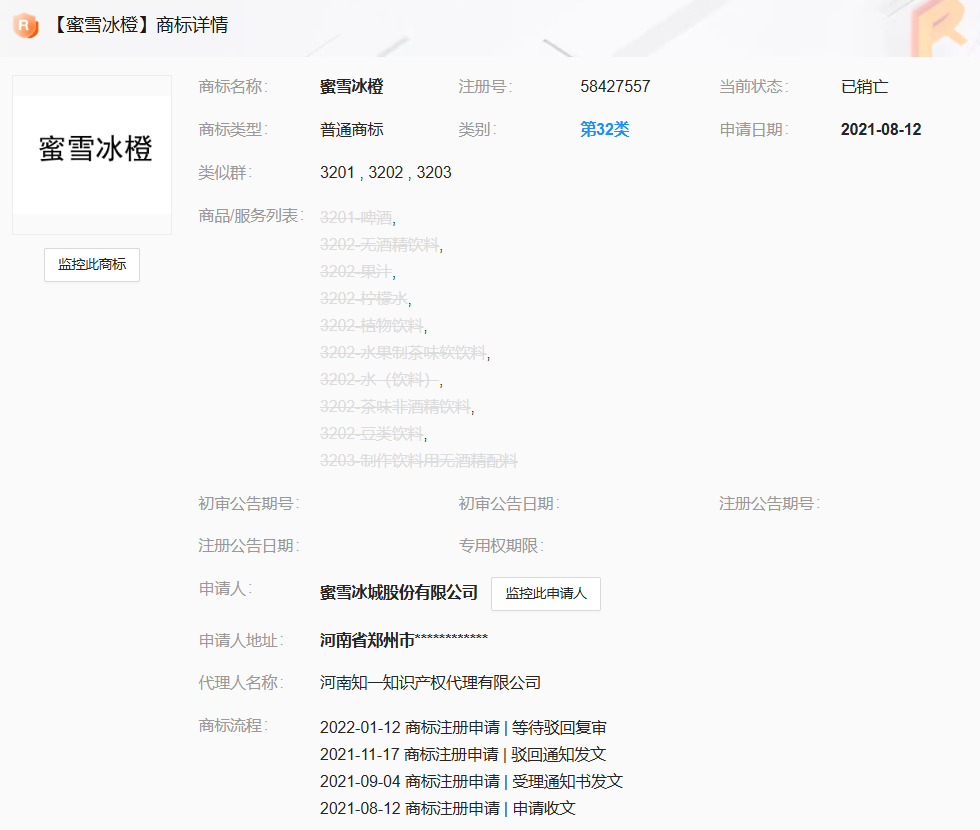Click the 3201-啤酒 goods item
Image resolution: width=980 pixels, height=830 pixels.
click(x=356, y=217)
